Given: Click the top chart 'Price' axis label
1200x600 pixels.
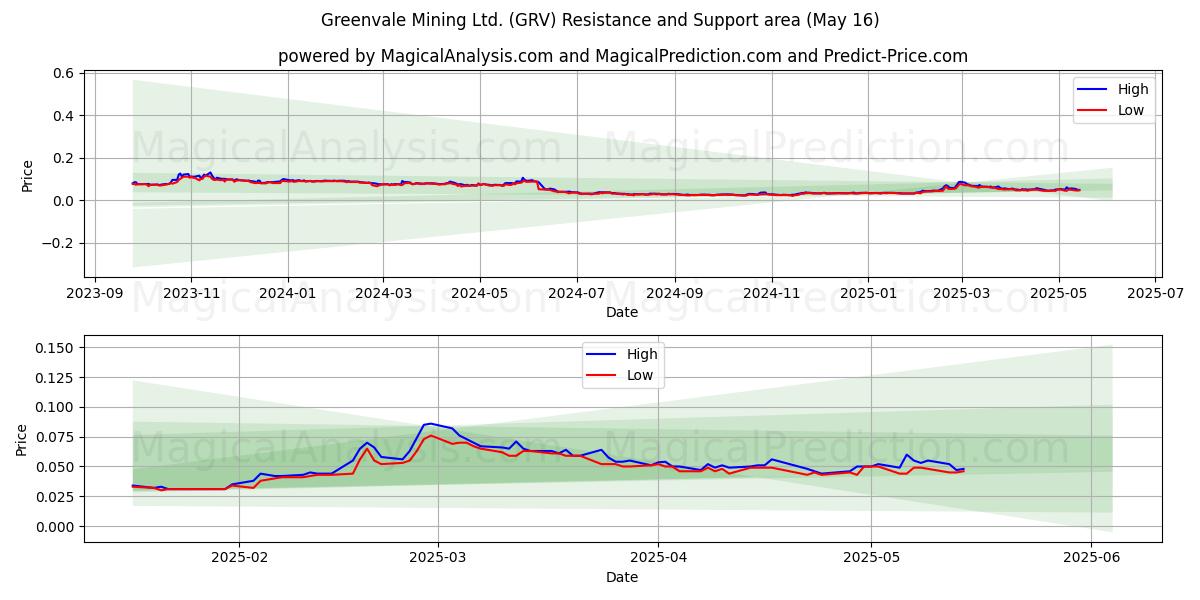Looking at the screenshot, I should (27, 176).
